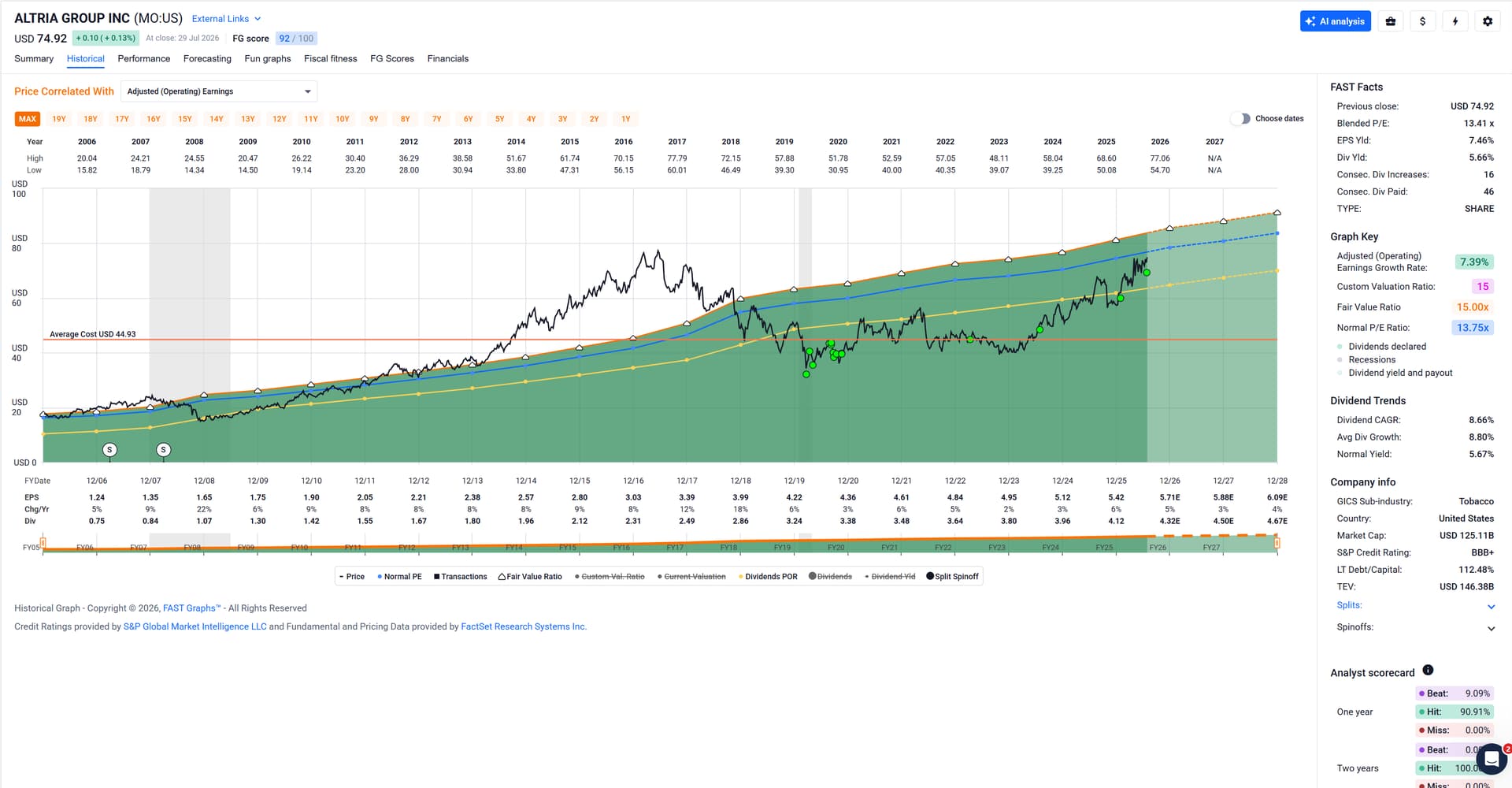Image resolution: width=1512 pixels, height=788 pixels.
Task: Set the time range to 10Y
Action: coord(343,119)
